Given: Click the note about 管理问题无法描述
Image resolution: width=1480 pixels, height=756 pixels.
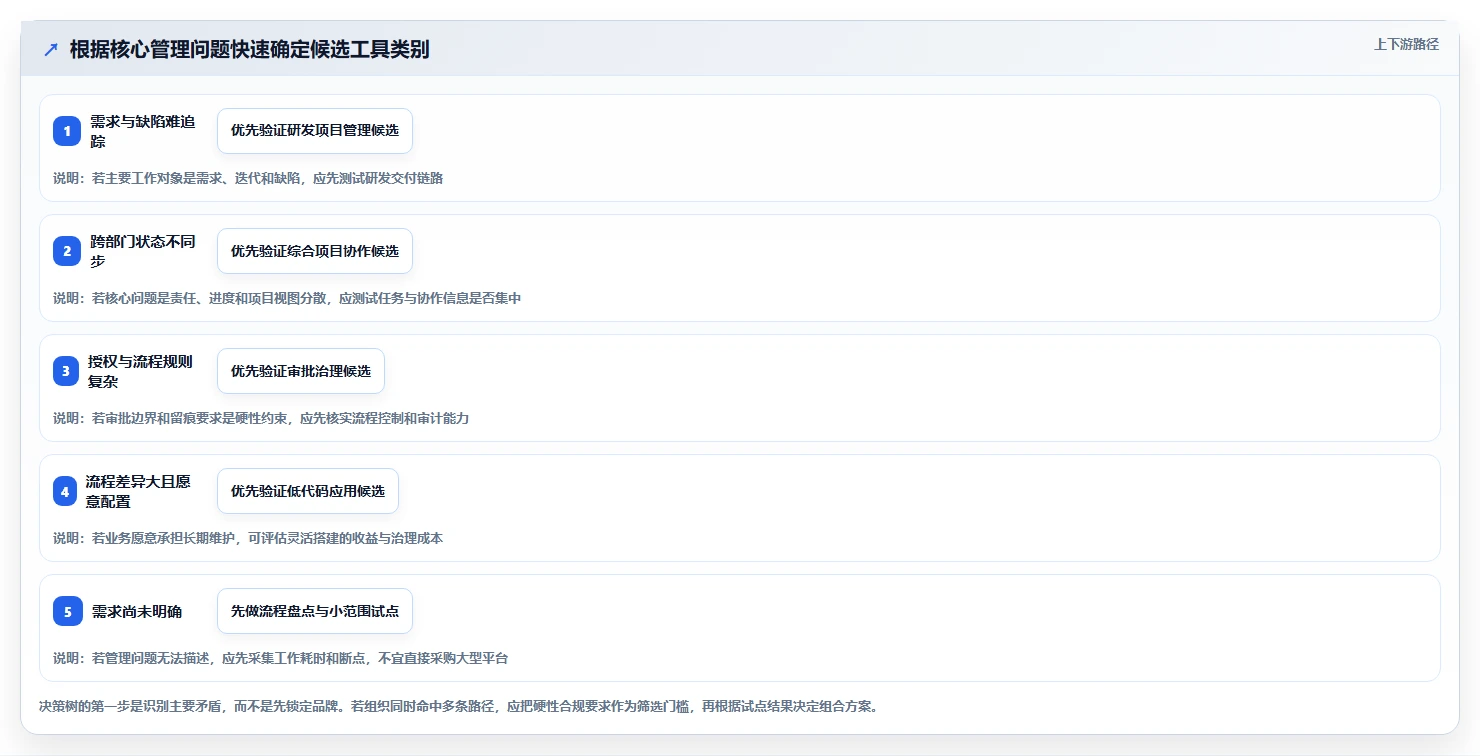Looking at the screenshot, I should [x=281, y=658].
